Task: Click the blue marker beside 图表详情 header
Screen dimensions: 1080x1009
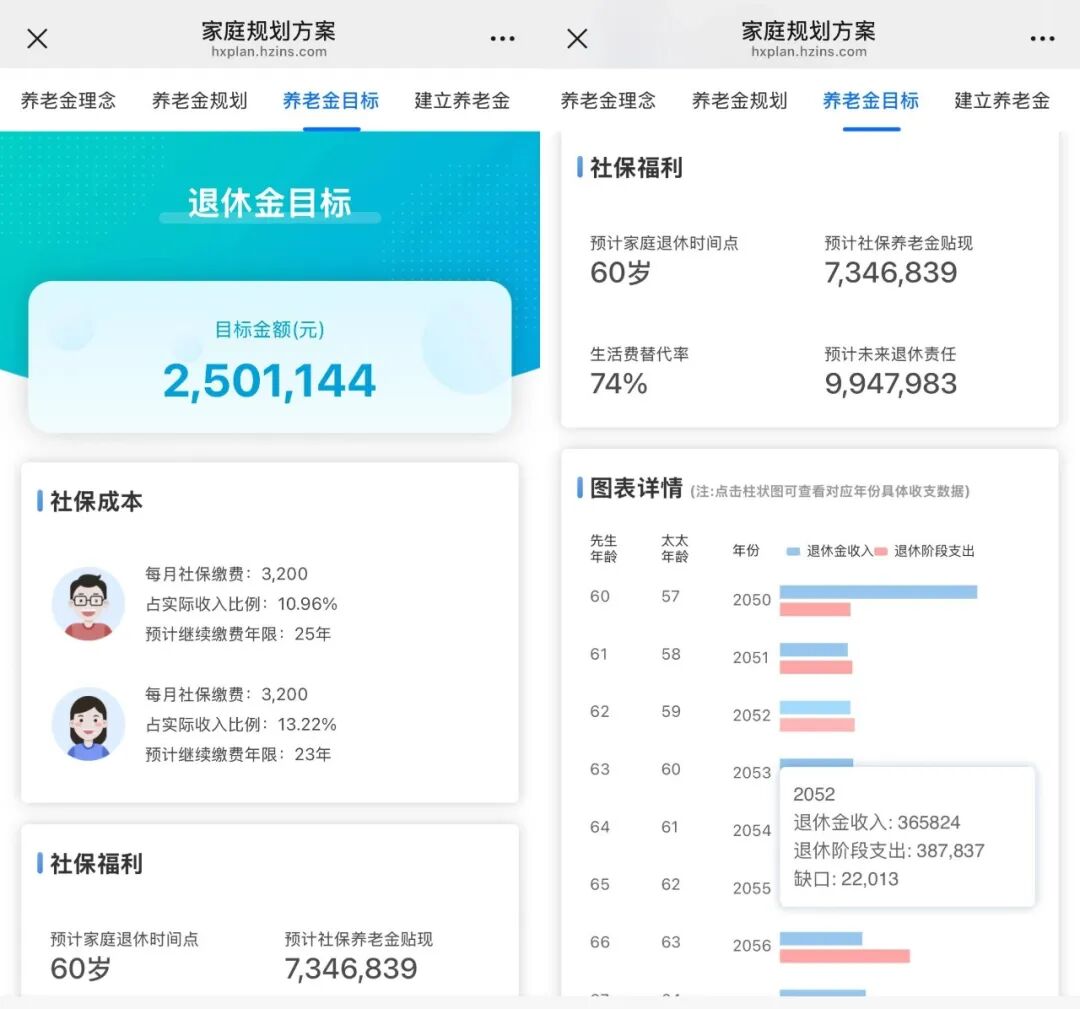Action: [x=578, y=489]
